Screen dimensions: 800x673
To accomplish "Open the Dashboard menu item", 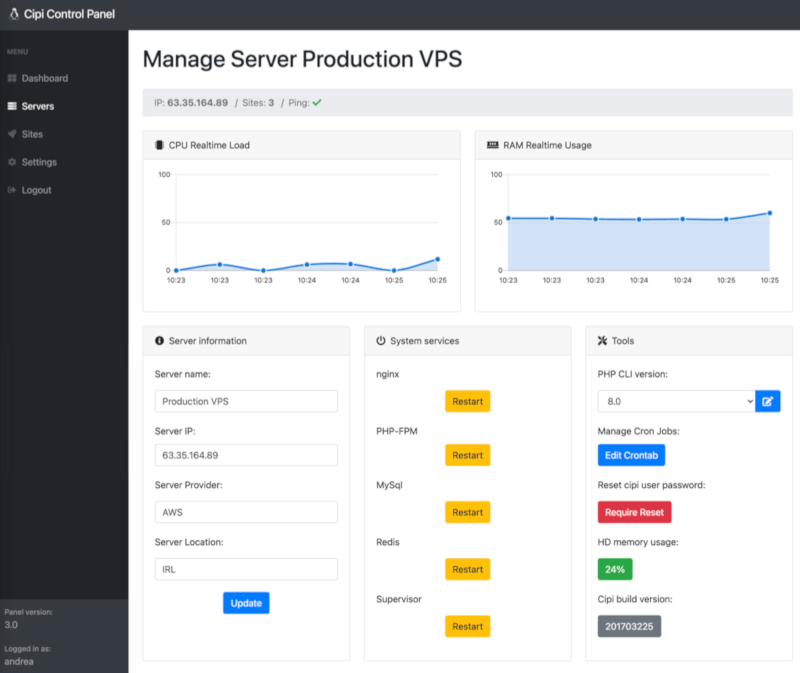I will (x=44, y=78).
